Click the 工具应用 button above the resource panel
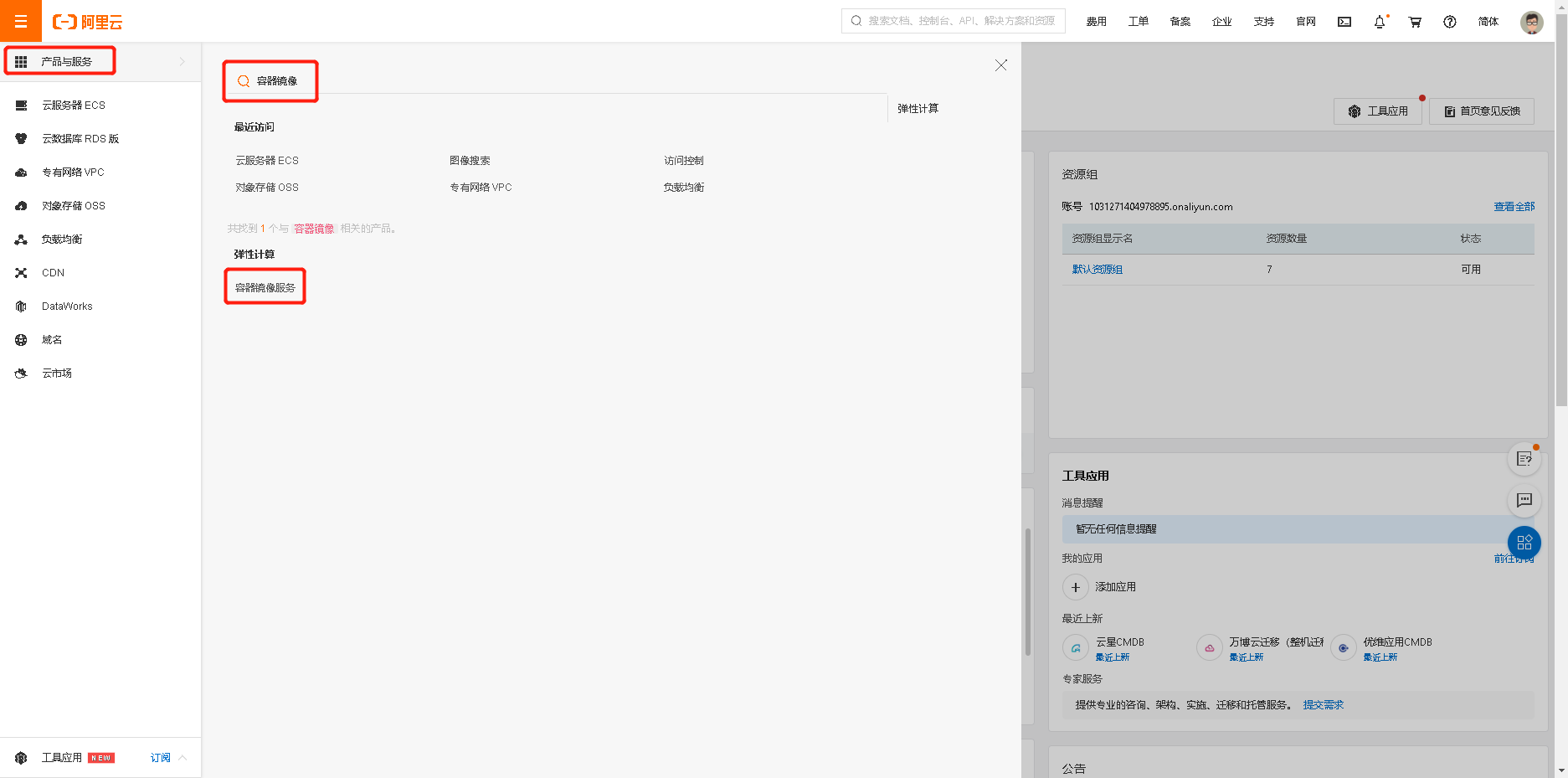Image resolution: width=1568 pixels, height=778 pixels. pos(1378,111)
